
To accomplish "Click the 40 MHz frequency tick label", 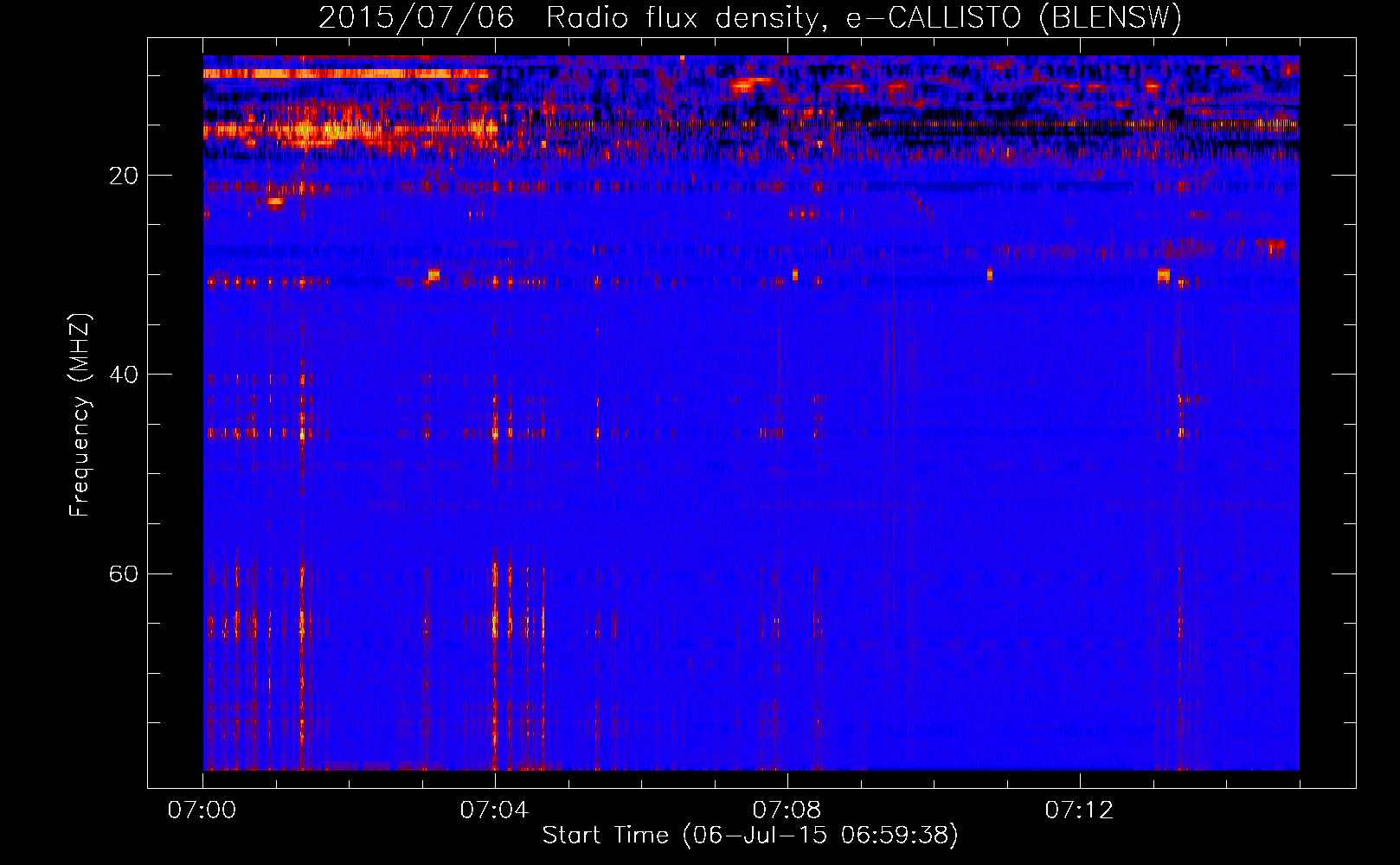I will [x=124, y=375].
